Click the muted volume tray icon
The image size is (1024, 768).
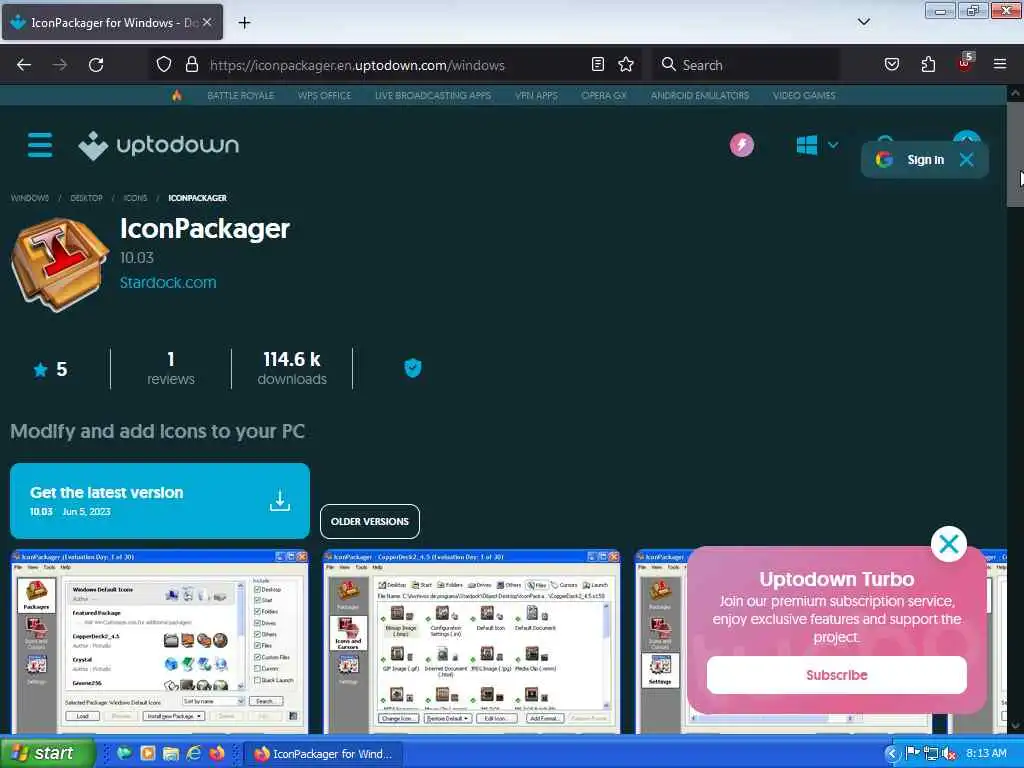950,754
